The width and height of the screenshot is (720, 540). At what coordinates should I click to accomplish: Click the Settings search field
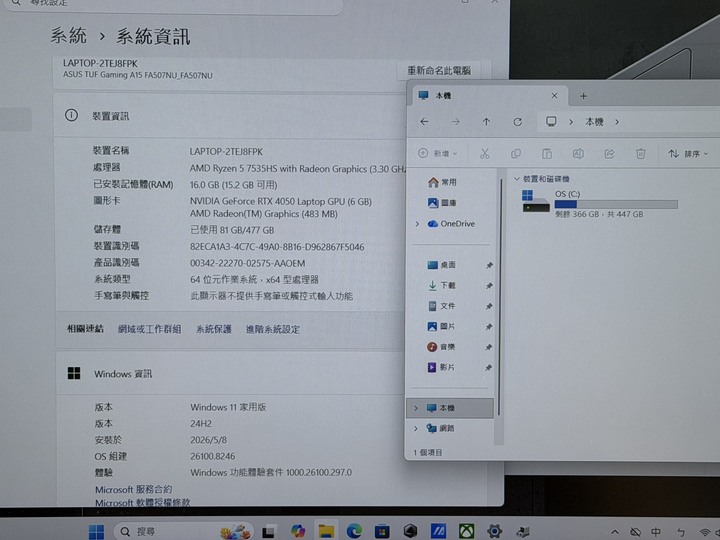click(x=174, y=4)
